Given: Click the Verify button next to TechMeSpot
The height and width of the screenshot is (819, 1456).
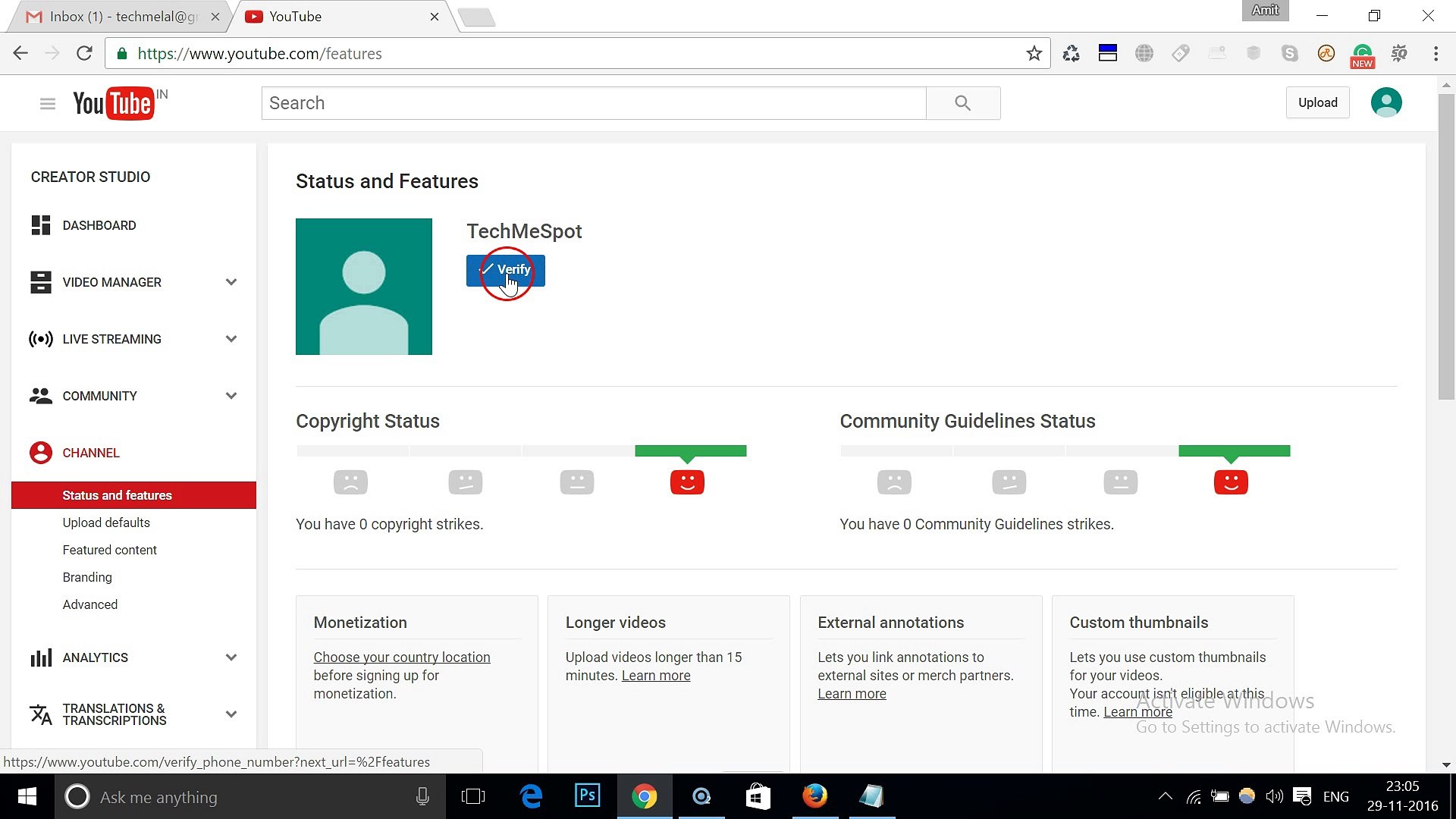Looking at the screenshot, I should point(505,270).
